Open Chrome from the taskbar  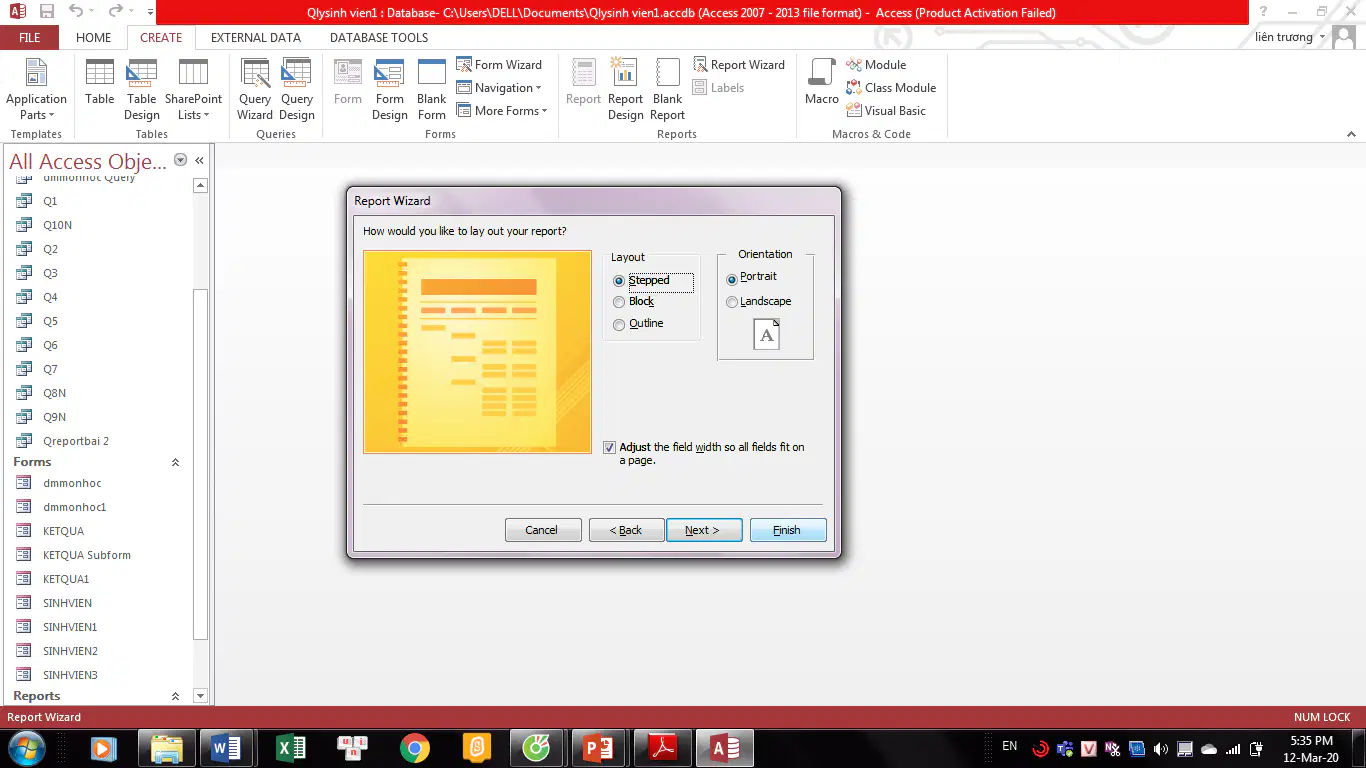click(x=414, y=748)
